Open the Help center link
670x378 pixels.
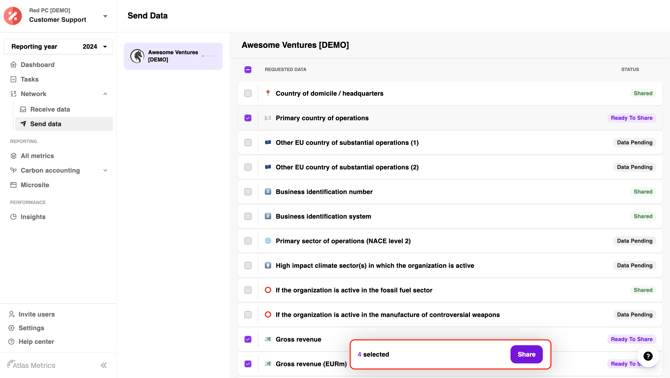tap(36, 342)
